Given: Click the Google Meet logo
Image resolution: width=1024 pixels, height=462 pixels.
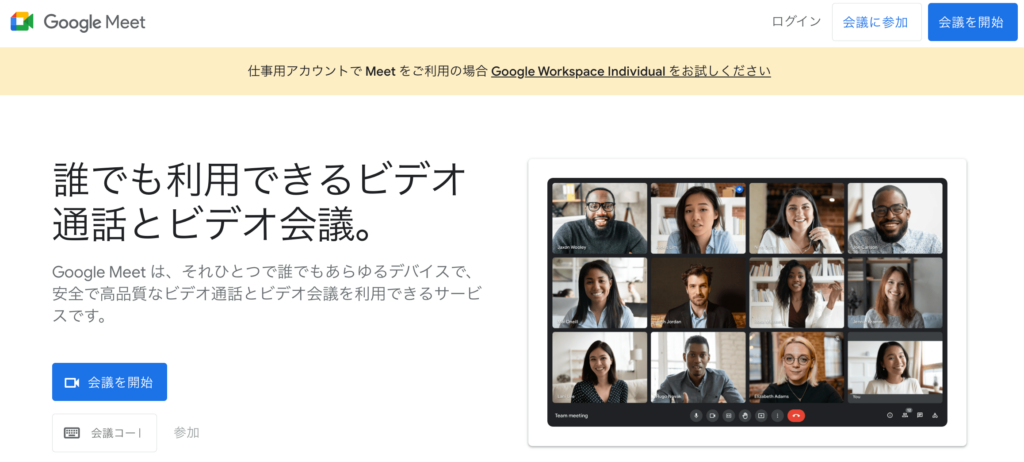Looking at the screenshot, I should [78, 22].
